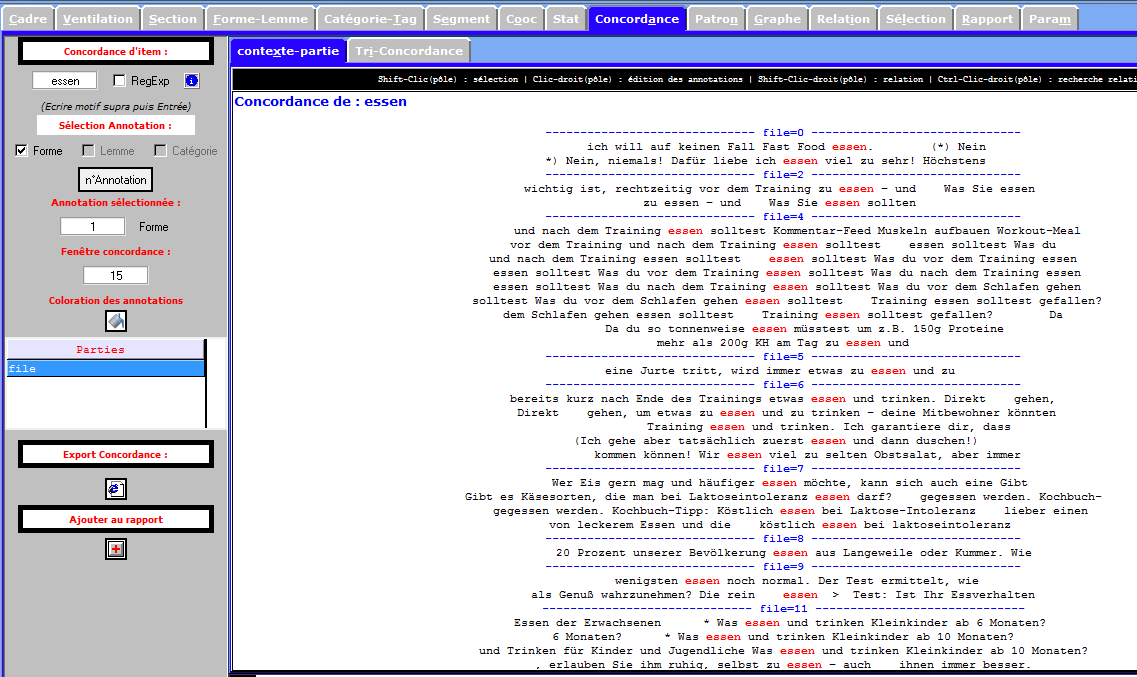Show the Stat tab

pos(566,19)
